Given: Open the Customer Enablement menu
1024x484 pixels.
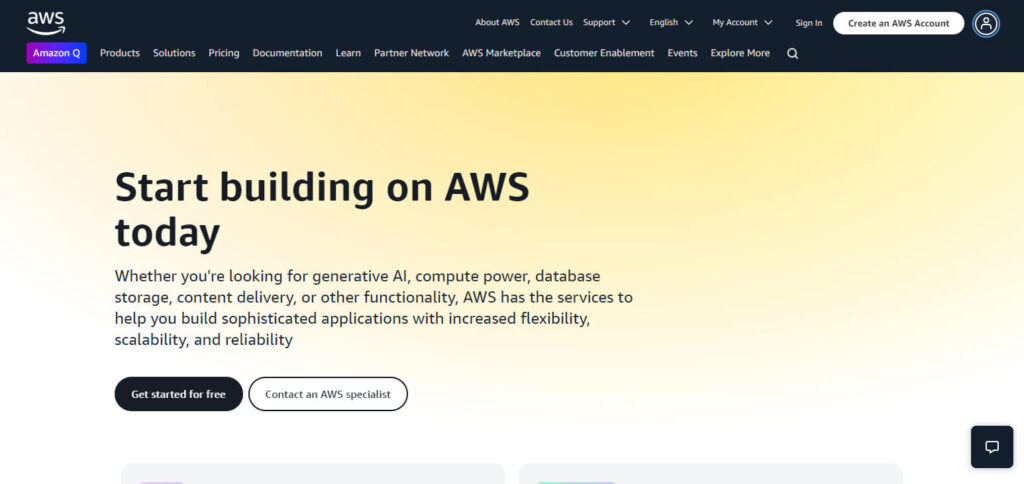Looking at the screenshot, I should point(604,53).
